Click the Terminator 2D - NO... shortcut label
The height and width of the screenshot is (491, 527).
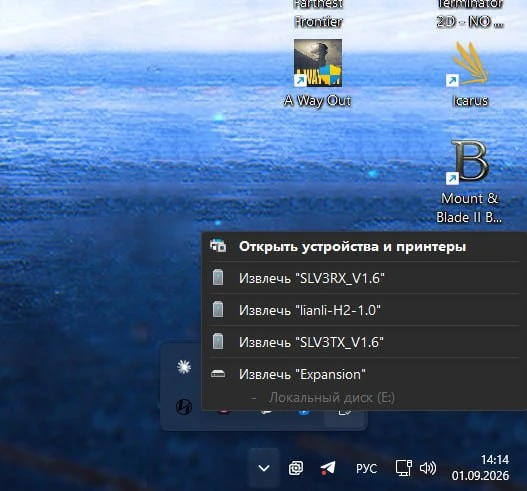[470, 13]
